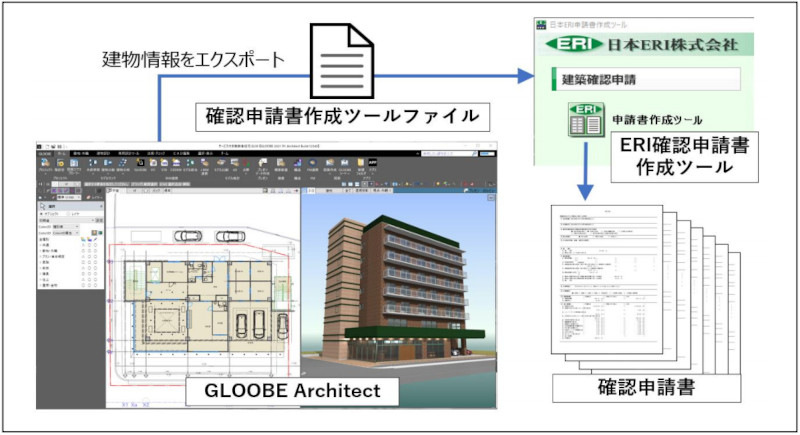Screen dimensions: 800x435
Task: Open the CAD編集 ribbon tab
Action: (181, 153)
